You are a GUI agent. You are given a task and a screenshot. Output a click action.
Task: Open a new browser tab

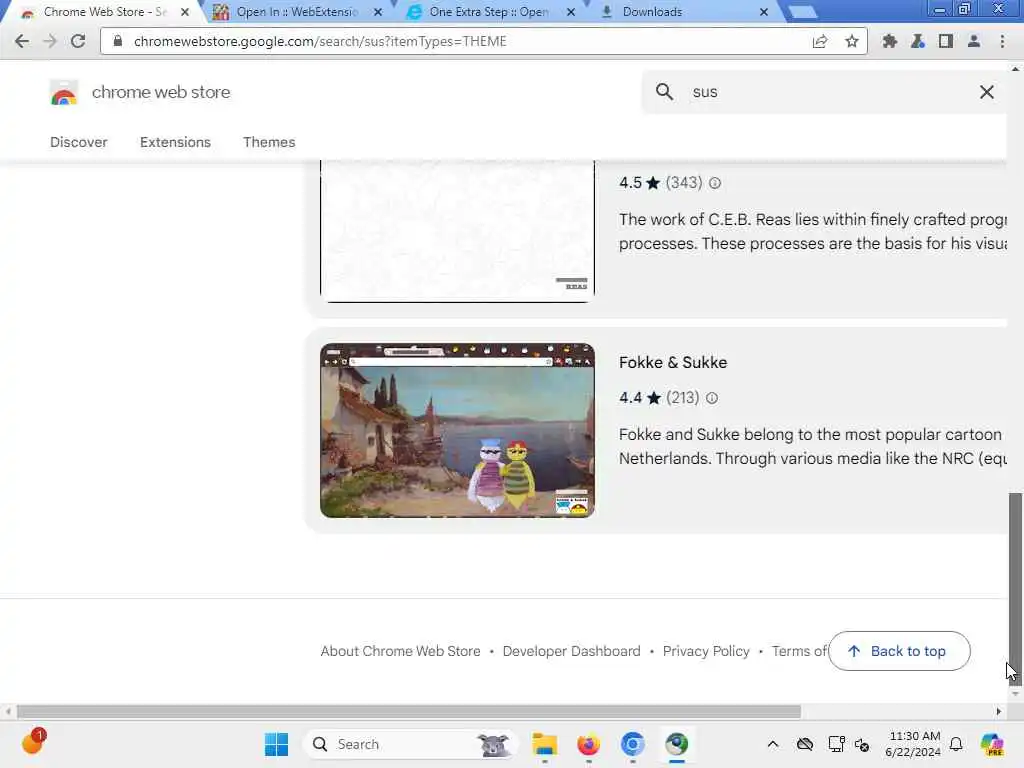click(x=803, y=12)
